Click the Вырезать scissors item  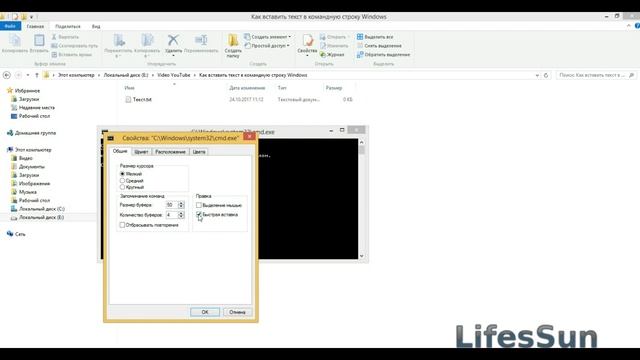pos(65,37)
